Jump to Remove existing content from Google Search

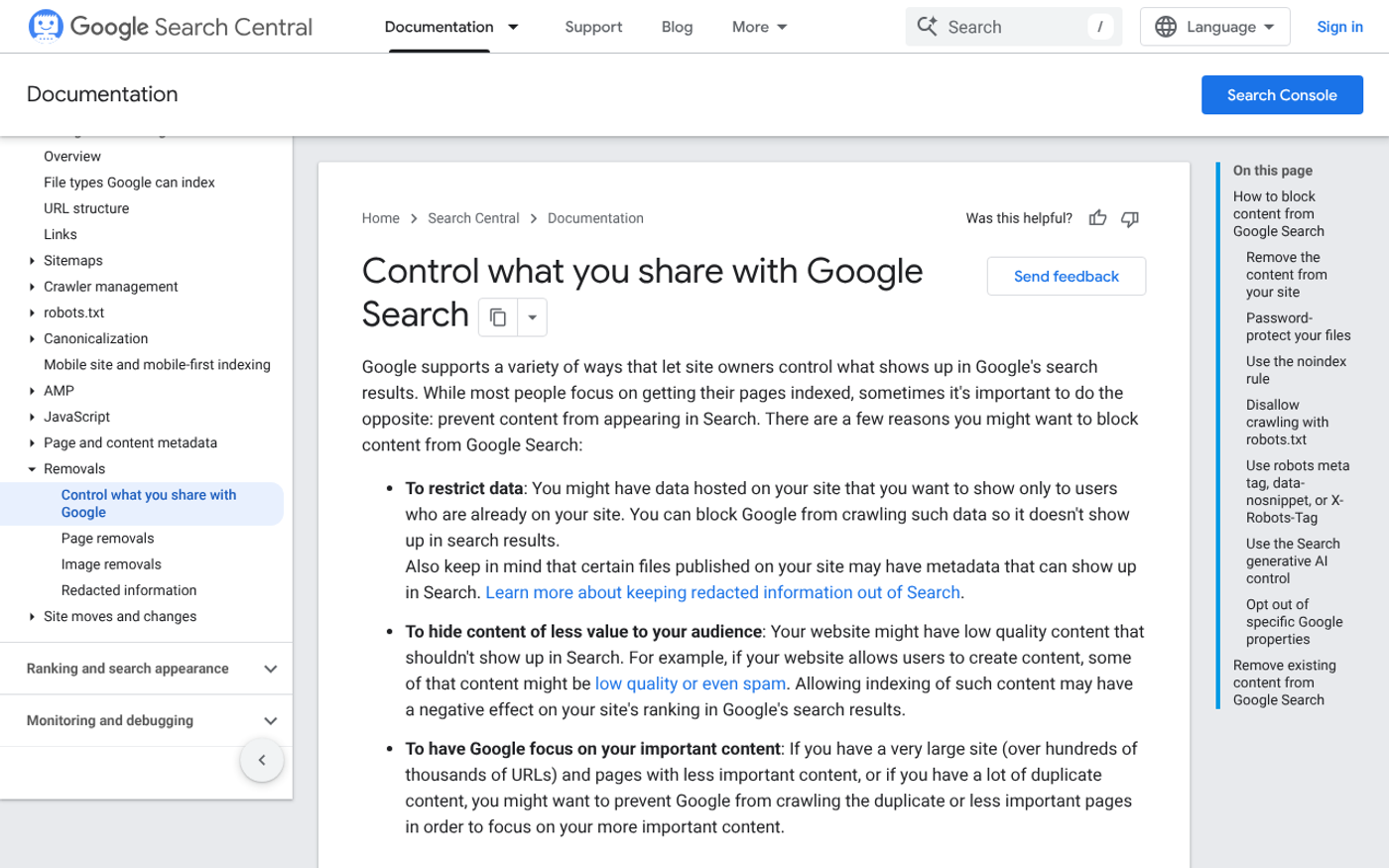(1284, 682)
